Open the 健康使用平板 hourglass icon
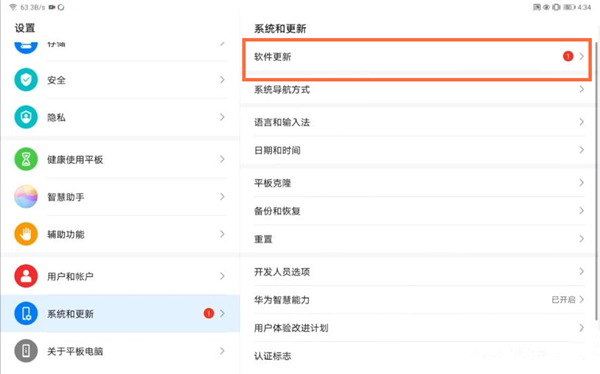600x374 pixels. (x=26, y=159)
